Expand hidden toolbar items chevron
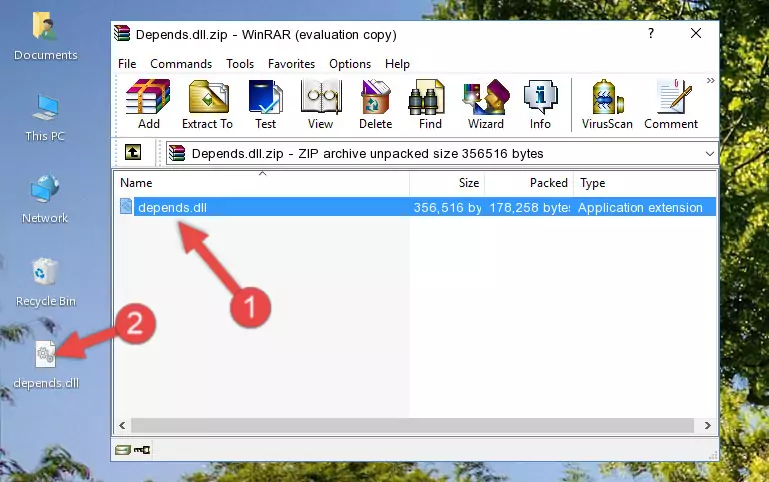This screenshot has width=769, height=482. point(711,80)
